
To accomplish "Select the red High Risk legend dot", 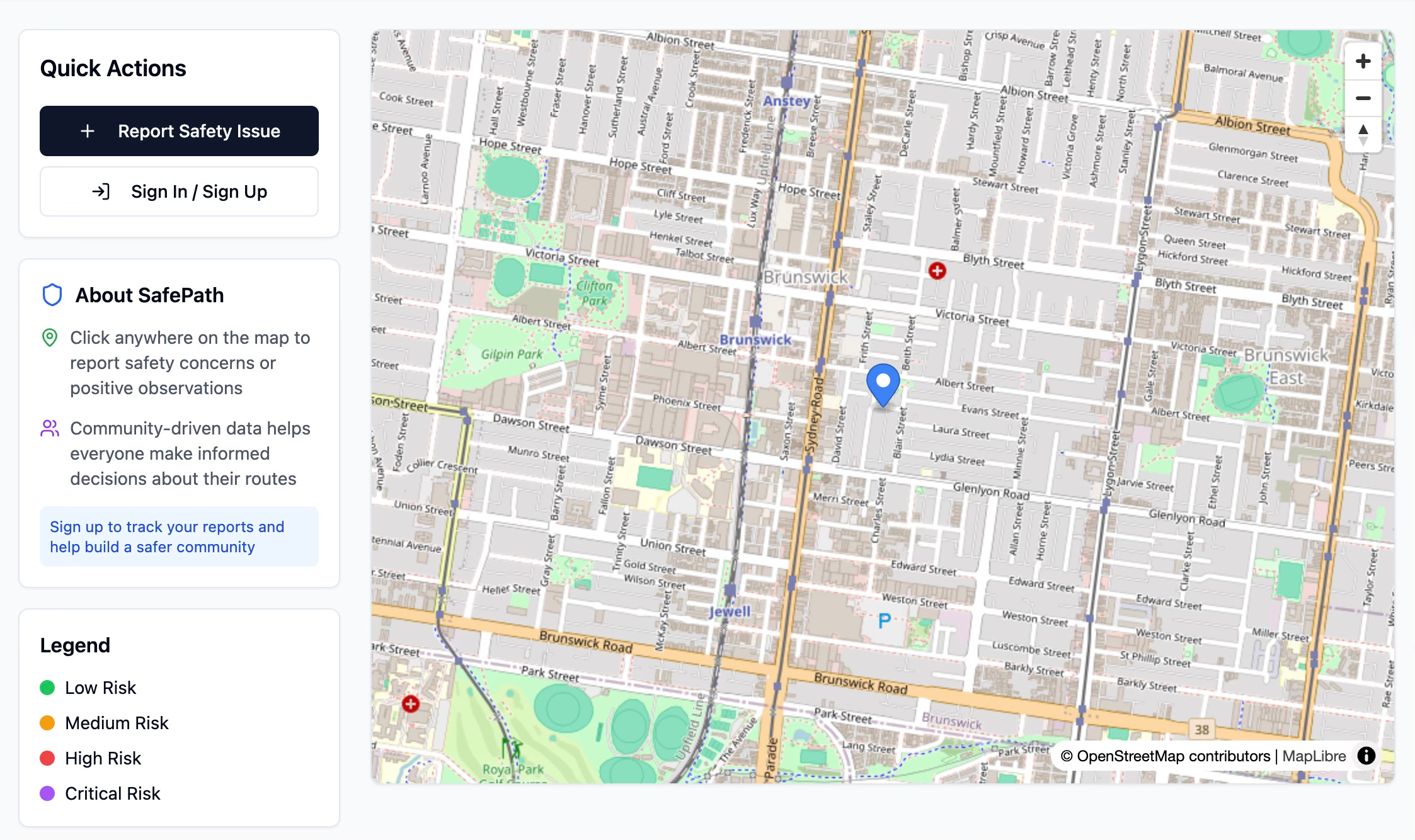I will pos(47,758).
